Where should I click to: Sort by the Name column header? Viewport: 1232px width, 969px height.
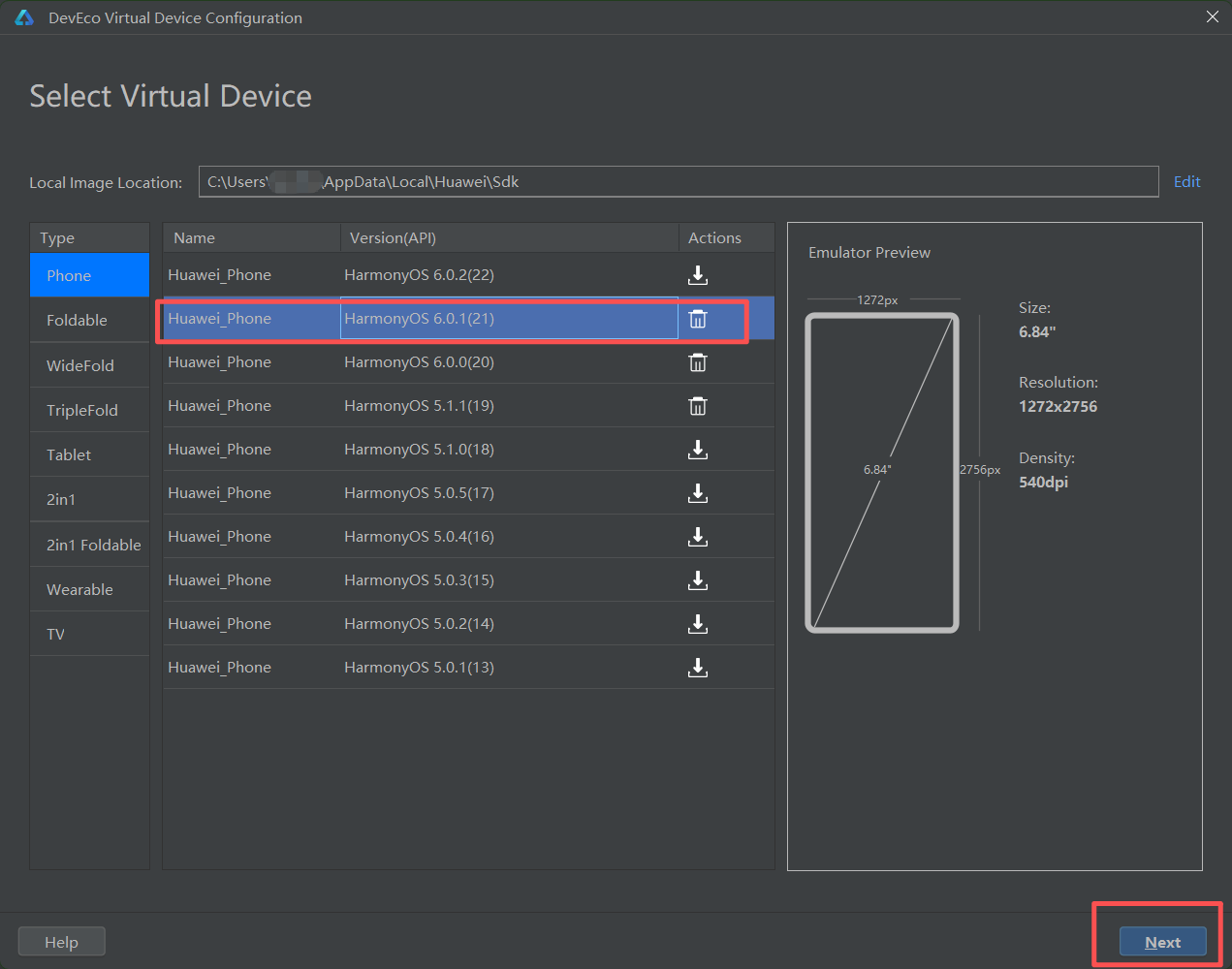pos(251,237)
